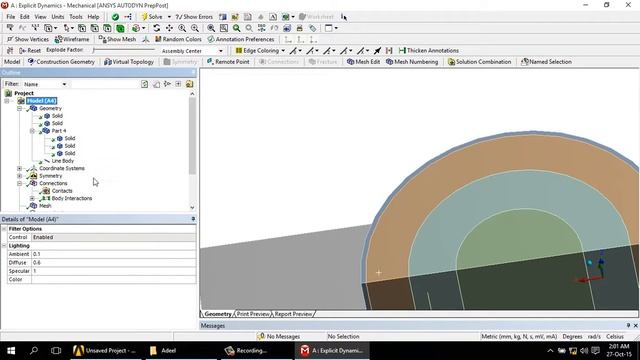Toggle Random Colors
This screenshot has height=360, width=640.
tap(178, 39)
